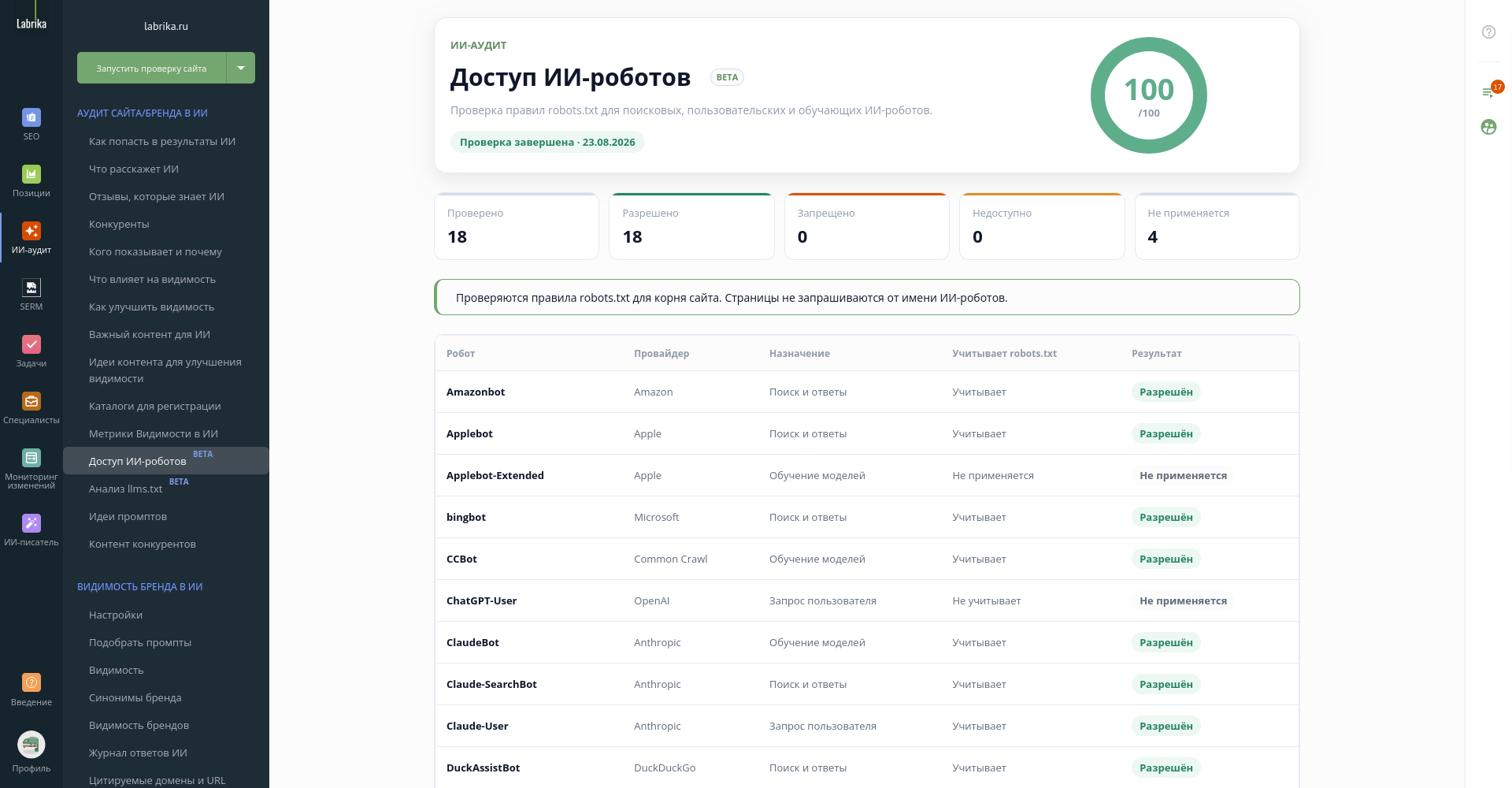This screenshot has height=788, width=1512.
Task: Click the Запрещено 0 card
Action: coord(867,226)
